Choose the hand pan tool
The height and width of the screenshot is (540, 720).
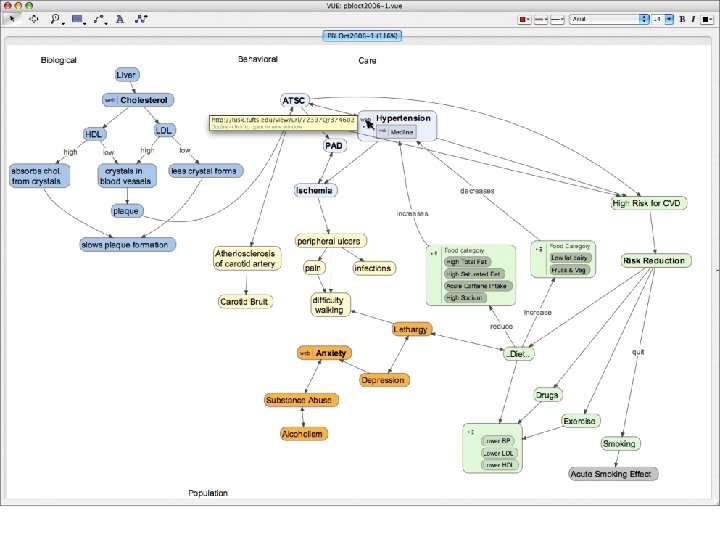coord(34,19)
